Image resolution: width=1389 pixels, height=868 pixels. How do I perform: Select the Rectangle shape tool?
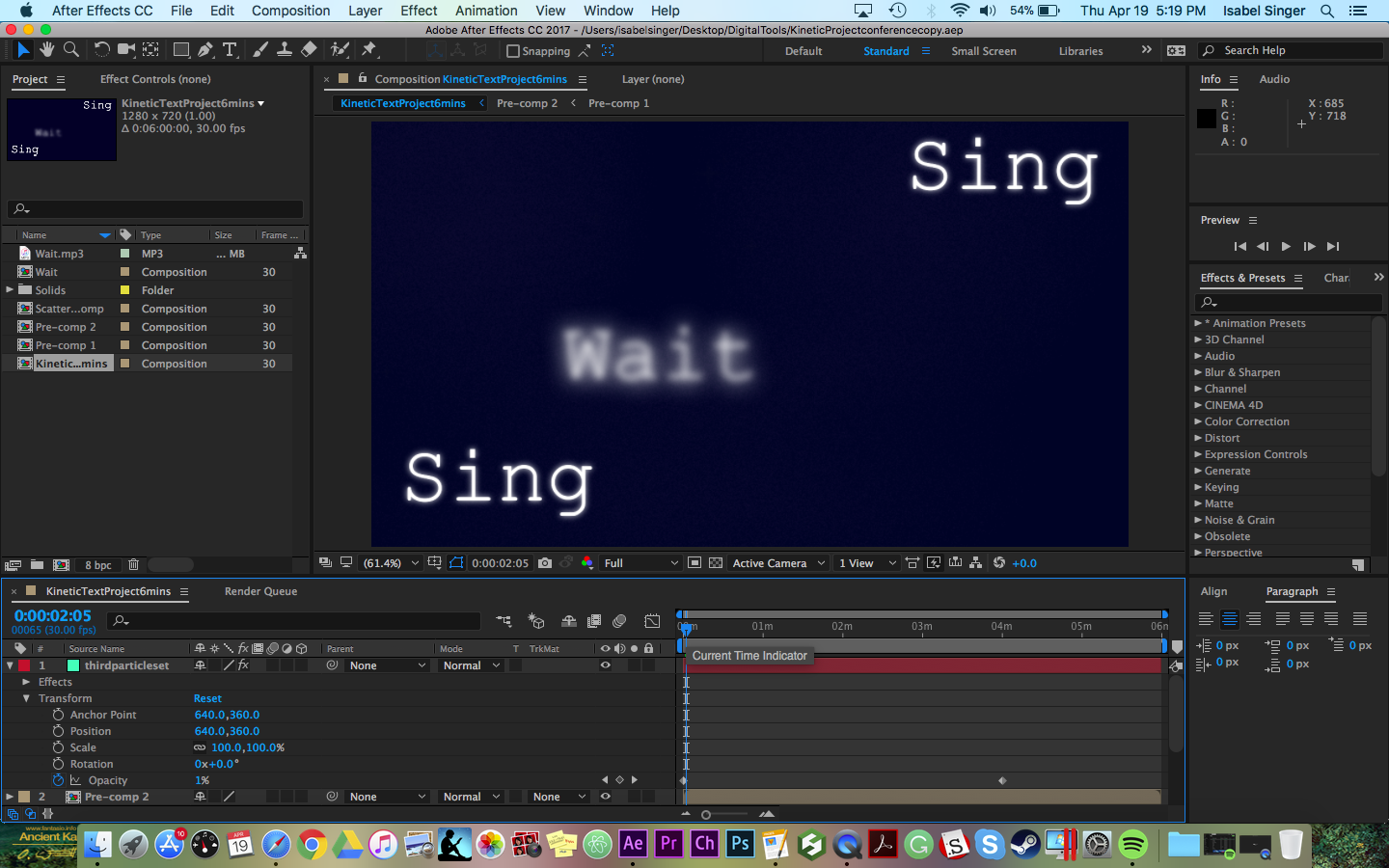point(181,50)
